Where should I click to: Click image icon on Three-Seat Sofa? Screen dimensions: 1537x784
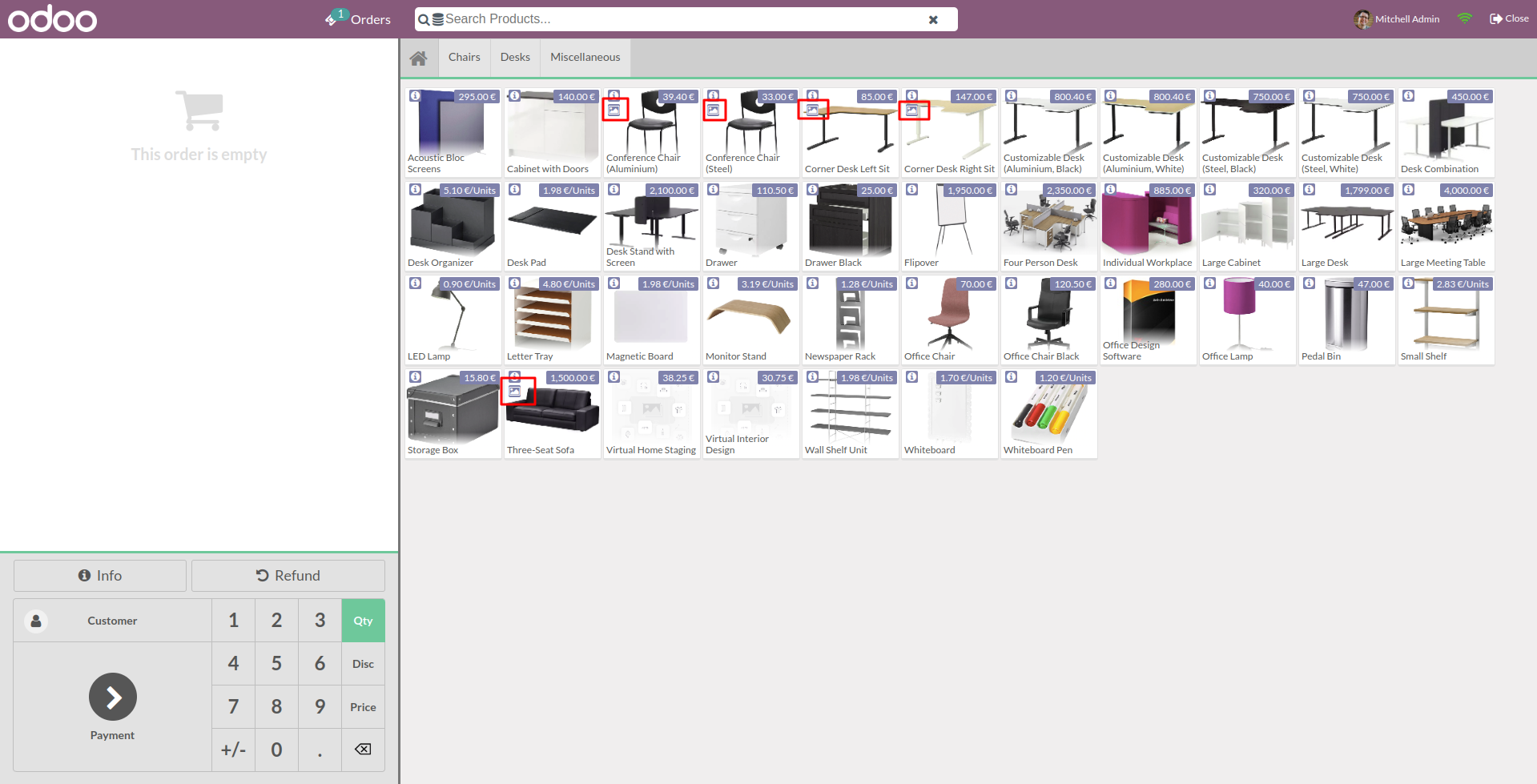point(515,392)
